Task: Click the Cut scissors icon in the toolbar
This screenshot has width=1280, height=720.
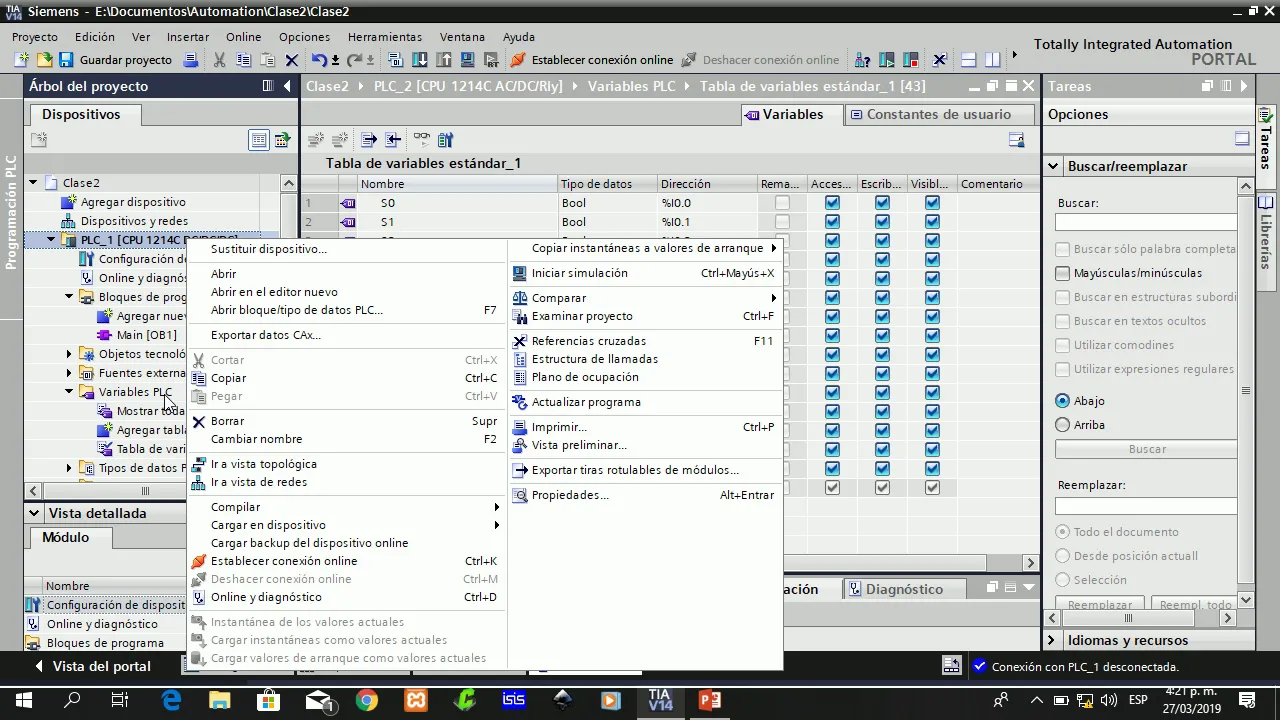Action: [x=219, y=60]
